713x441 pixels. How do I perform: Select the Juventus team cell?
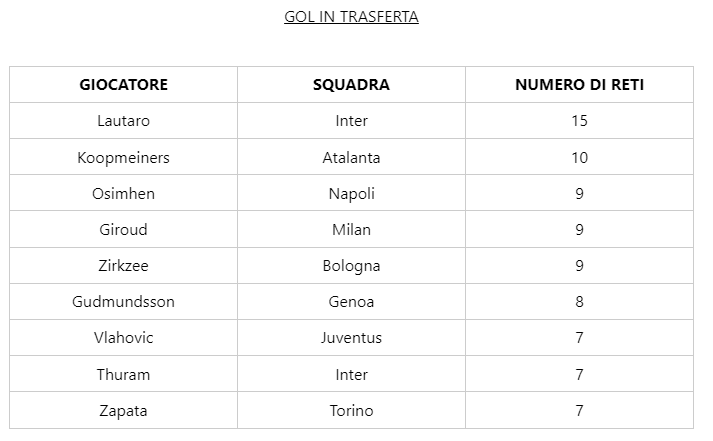(x=351, y=338)
